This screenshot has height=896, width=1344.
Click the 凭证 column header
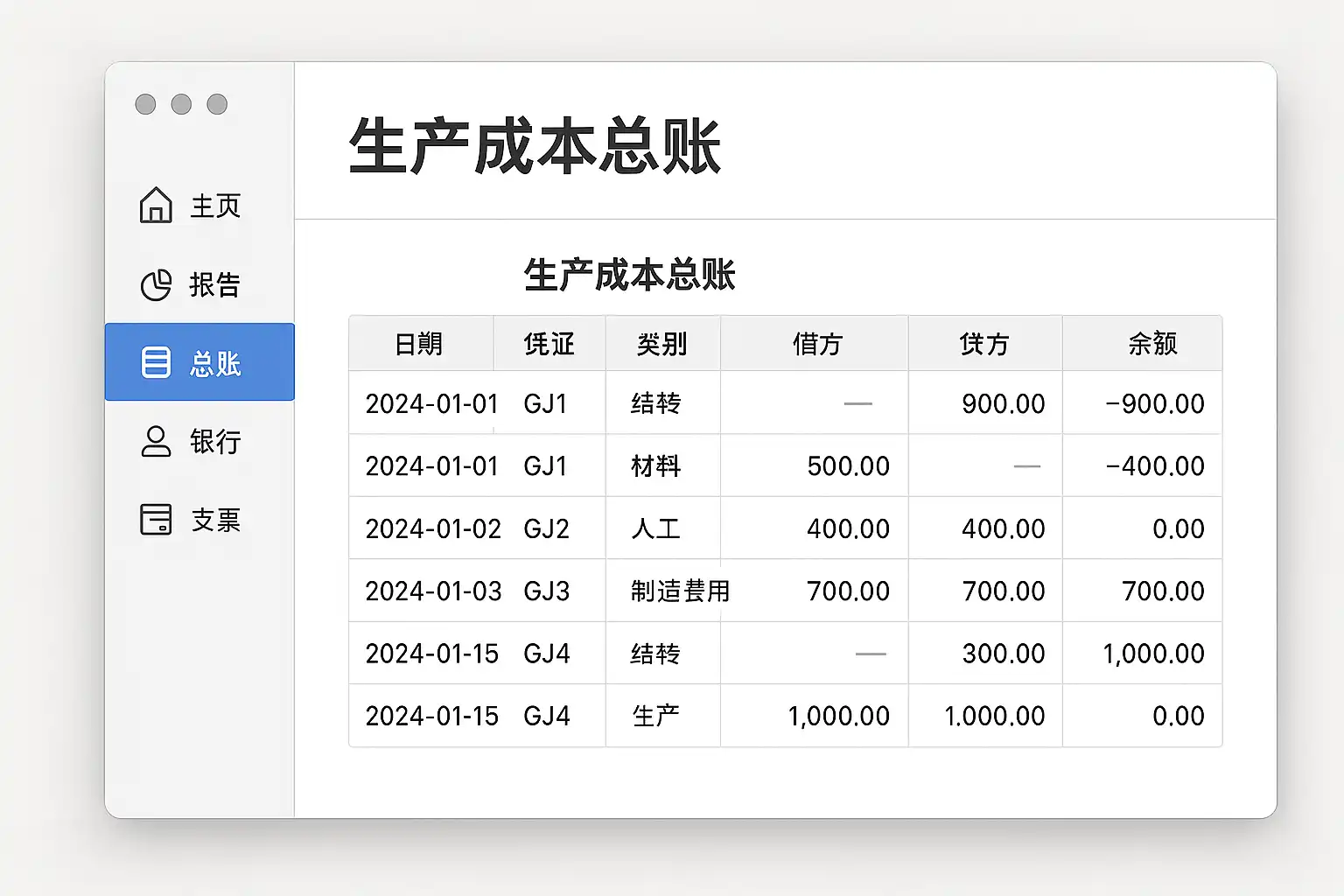(549, 344)
